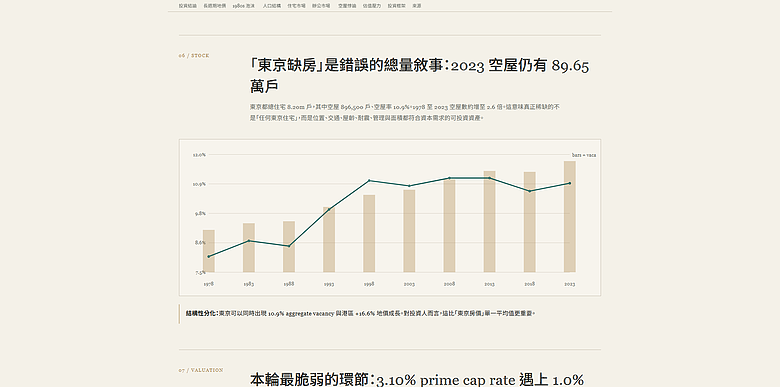The height and width of the screenshot is (387, 780).
Task: Select the 2018 bar in the chart
Action: tap(530, 222)
